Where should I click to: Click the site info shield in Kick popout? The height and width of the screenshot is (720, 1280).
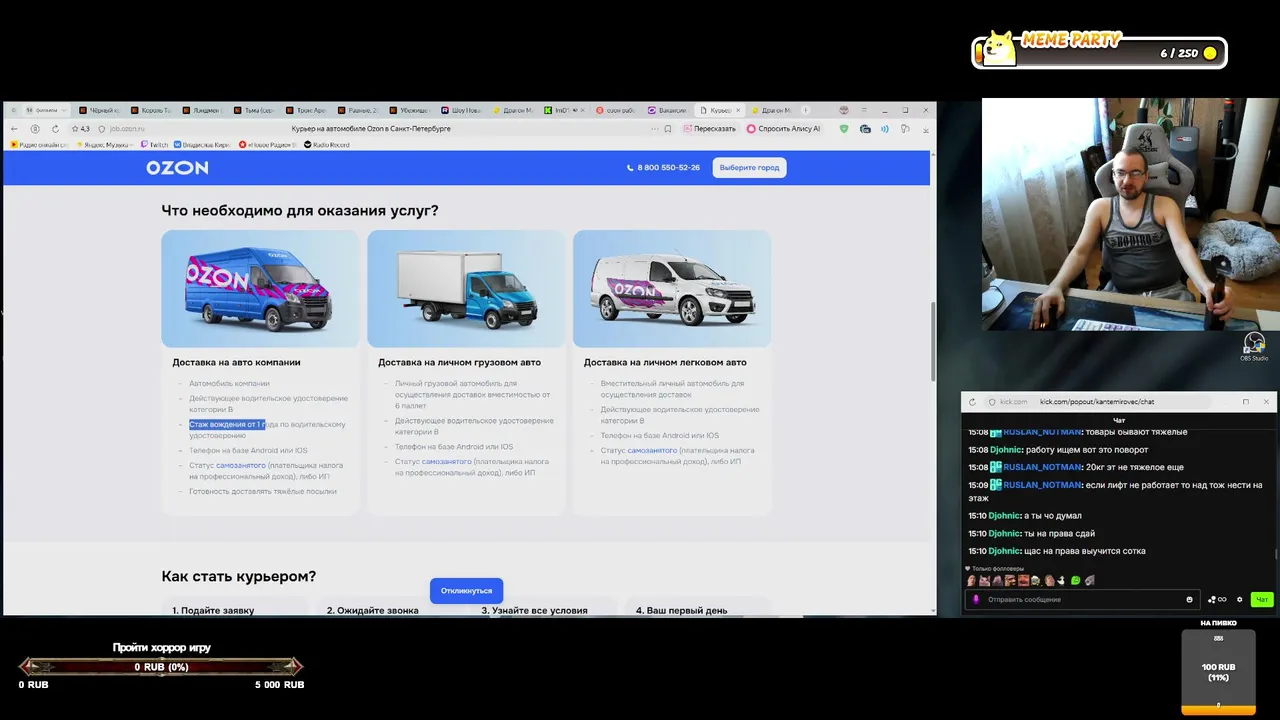pyautogui.click(x=992, y=402)
